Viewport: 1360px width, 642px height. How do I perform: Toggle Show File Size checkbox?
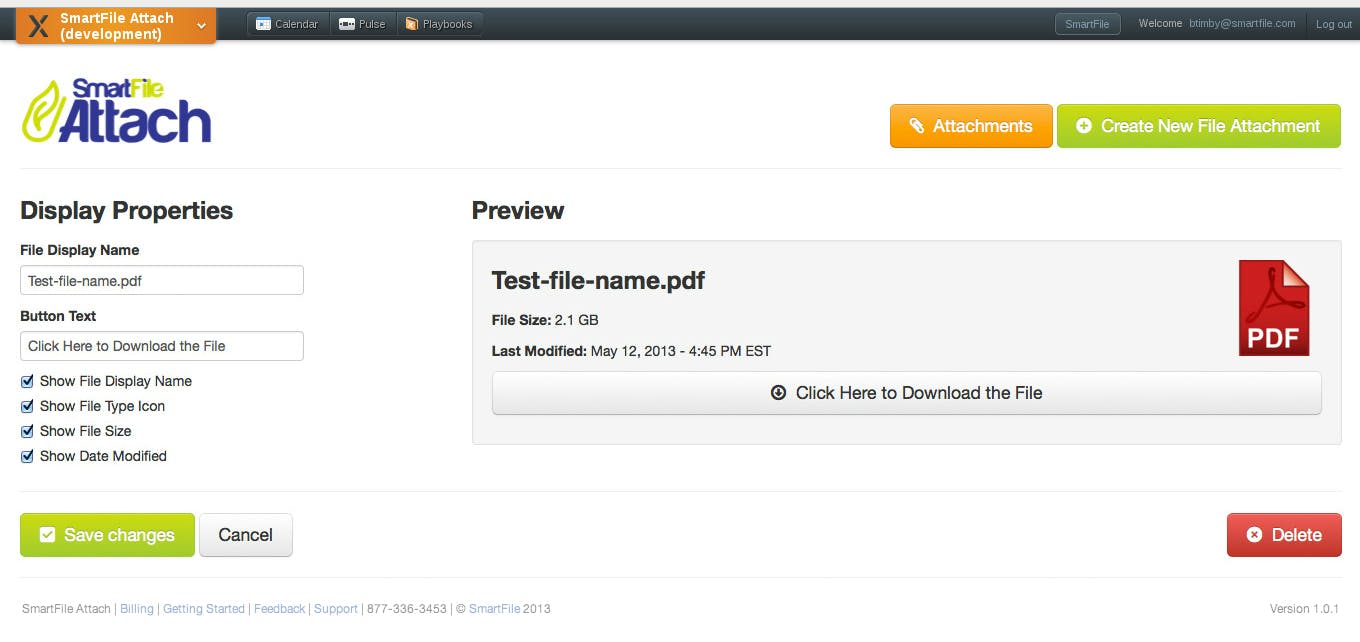click(27, 431)
